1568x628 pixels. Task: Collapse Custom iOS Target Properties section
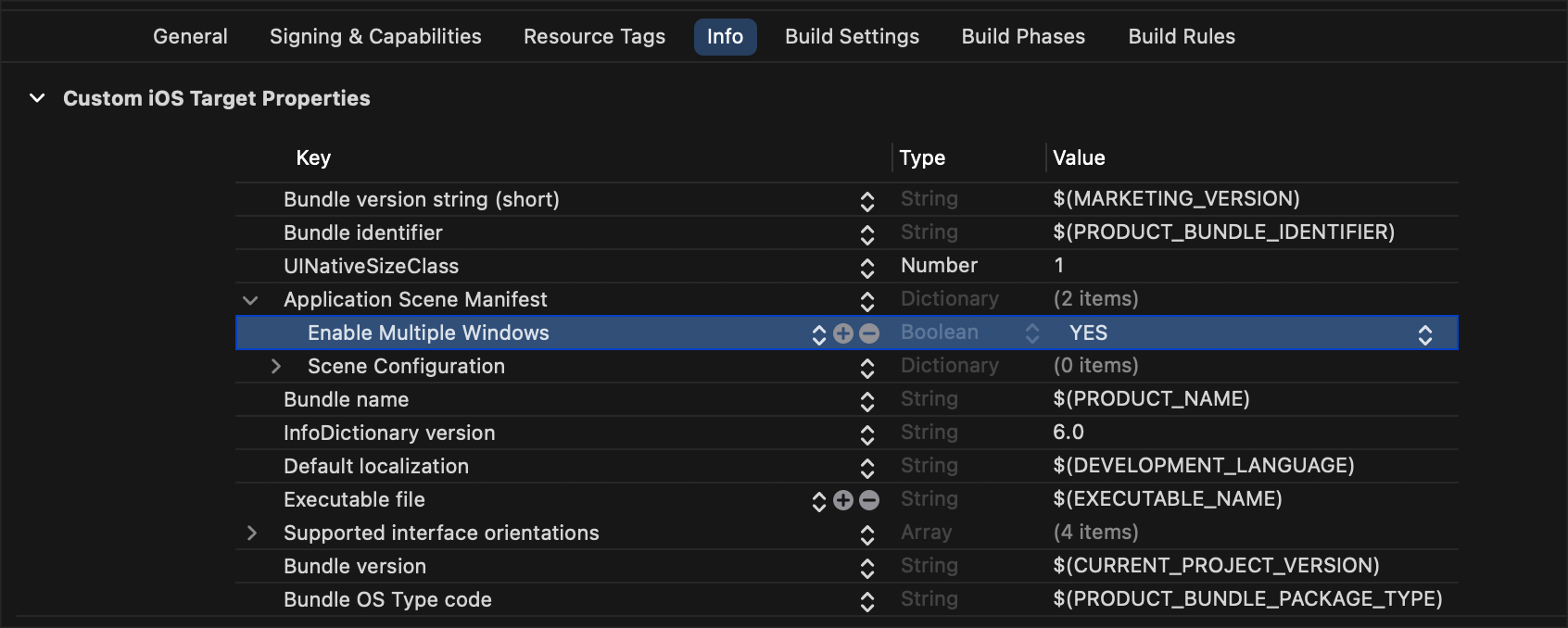pyautogui.click(x=37, y=98)
